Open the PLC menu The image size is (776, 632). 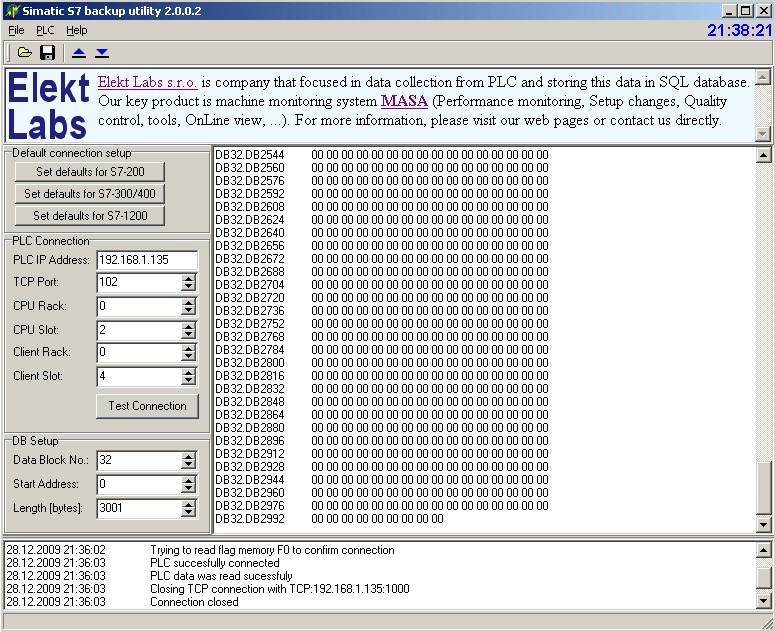point(45,30)
